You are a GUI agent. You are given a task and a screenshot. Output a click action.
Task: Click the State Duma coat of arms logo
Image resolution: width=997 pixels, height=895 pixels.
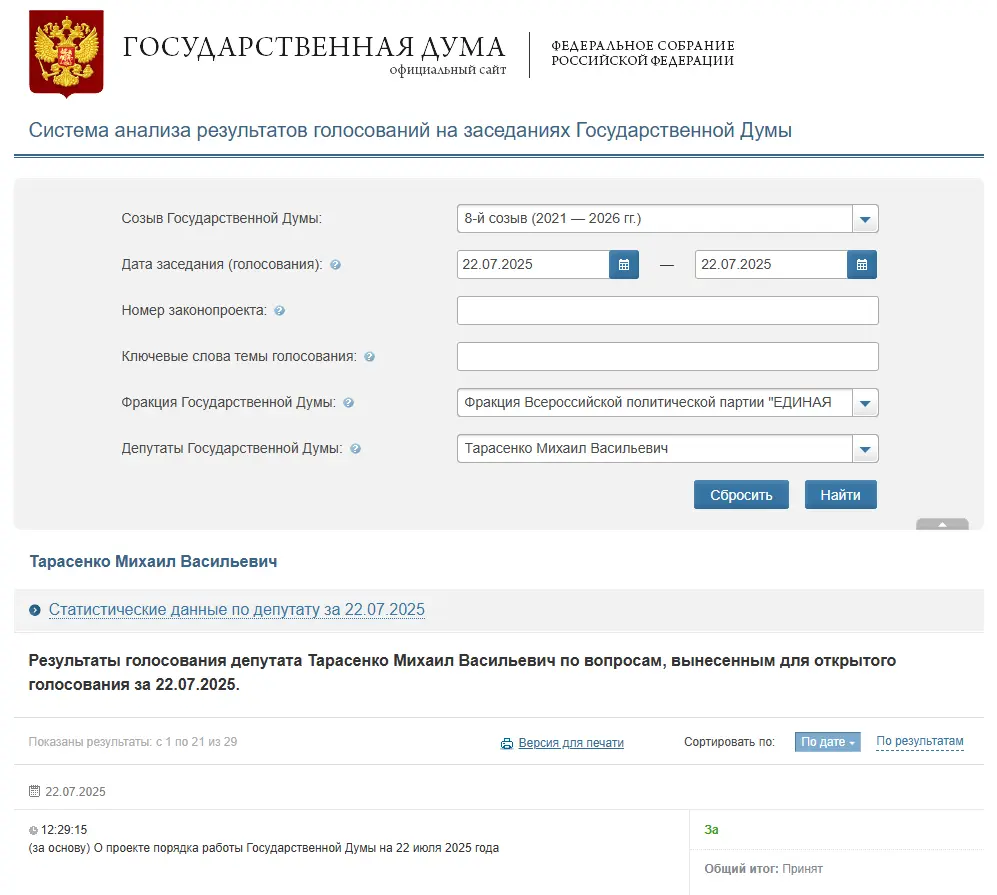point(66,53)
